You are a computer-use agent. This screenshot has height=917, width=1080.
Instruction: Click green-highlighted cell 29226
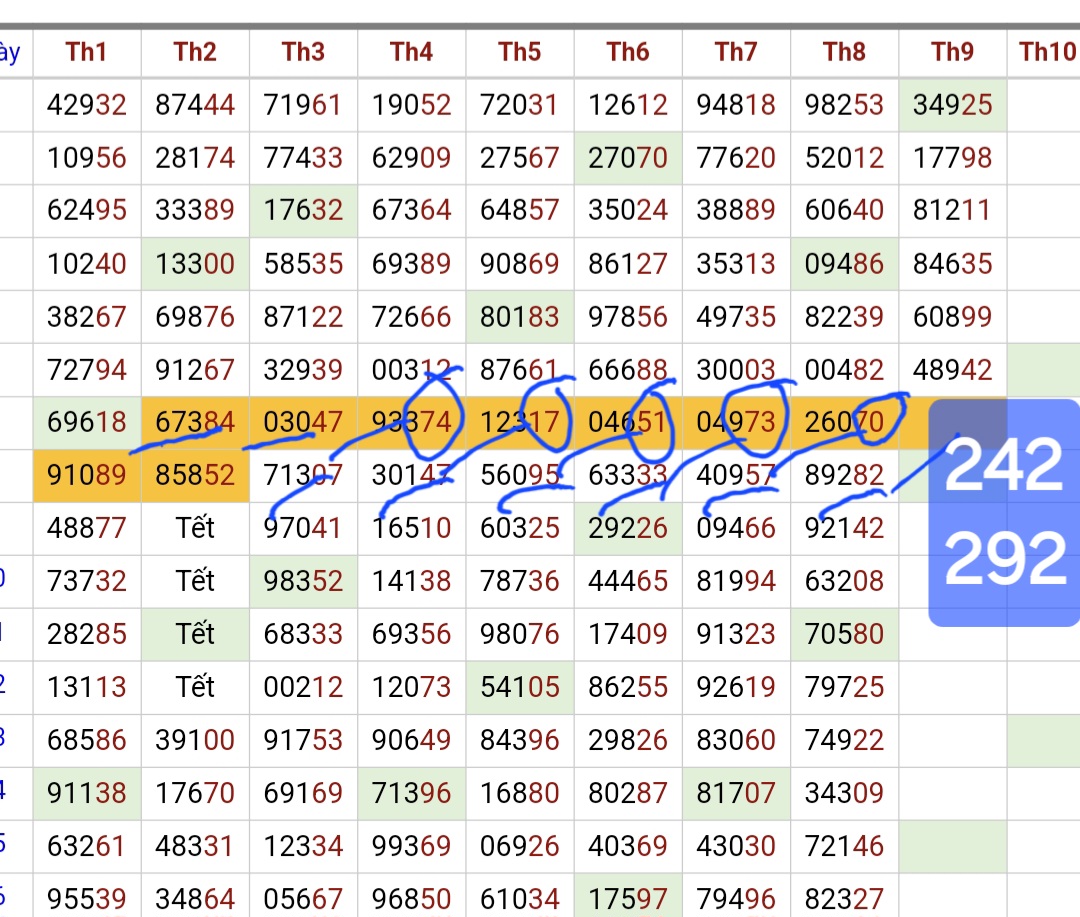[x=627, y=528]
